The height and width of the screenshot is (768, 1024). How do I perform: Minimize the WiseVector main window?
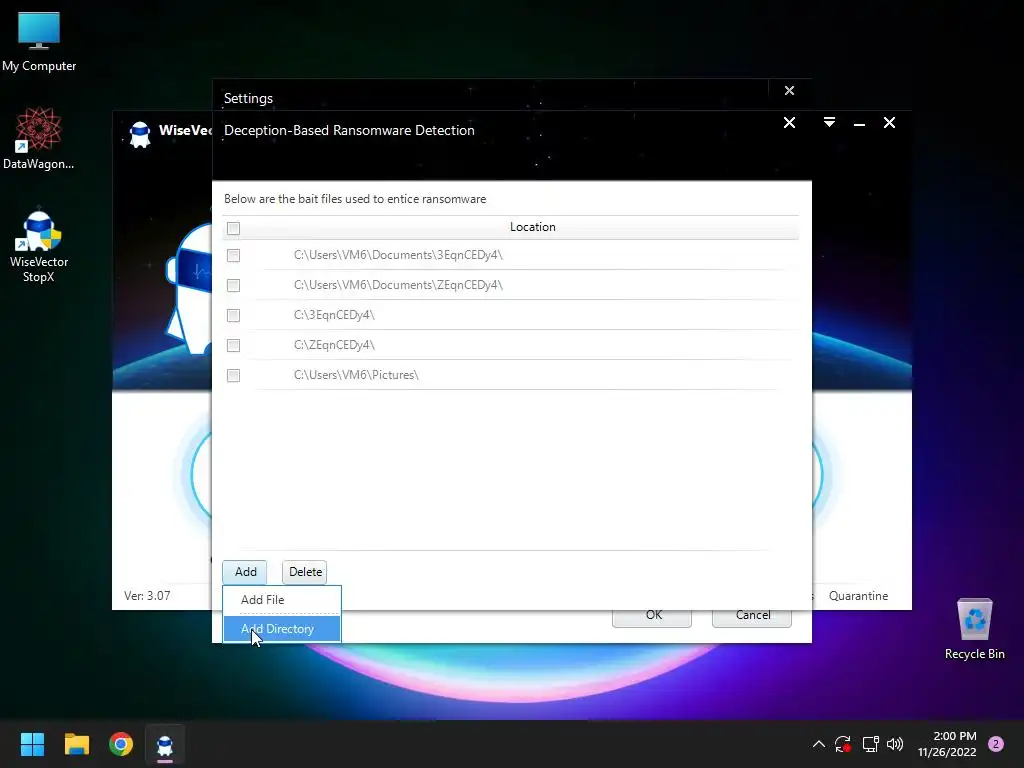(x=859, y=123)
